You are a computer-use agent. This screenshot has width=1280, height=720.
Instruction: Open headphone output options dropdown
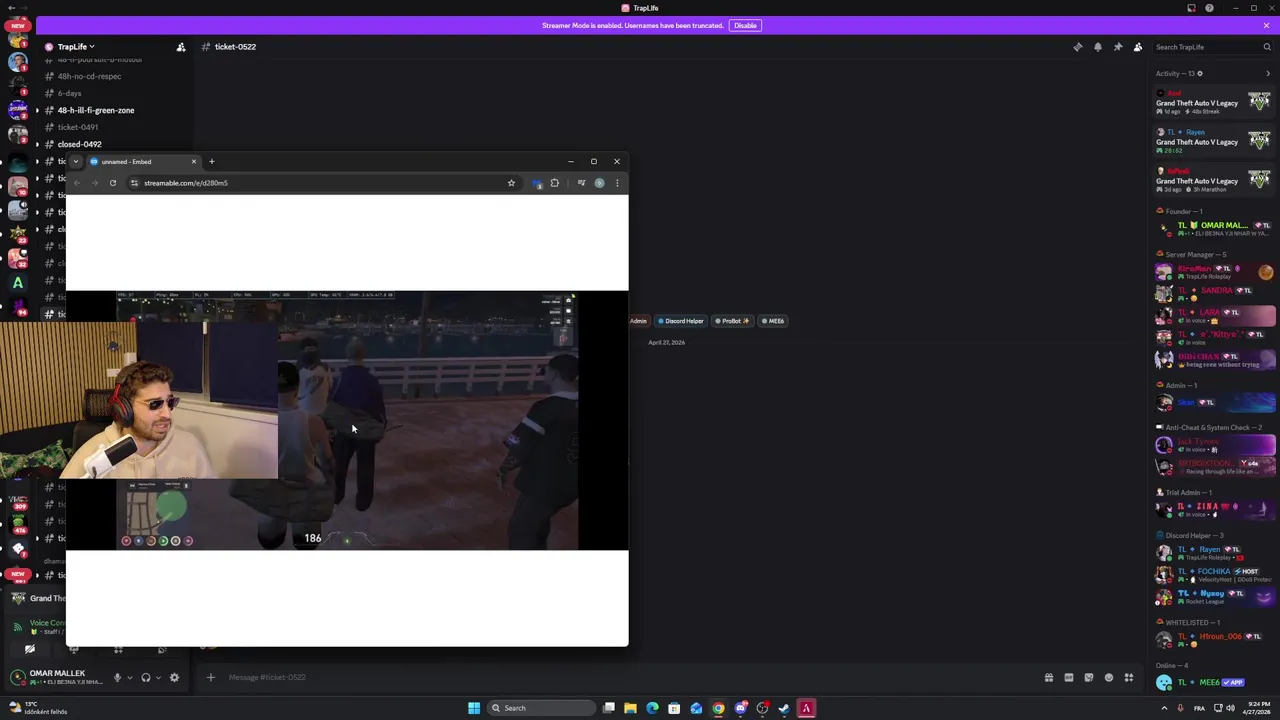pyautogui.click(x=158, y=678)
